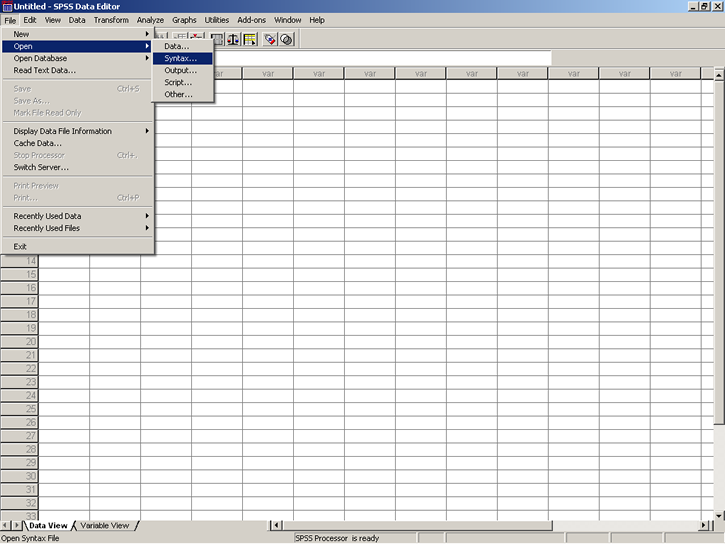Select row header 14
The height and width of the screenshot is (544, 725).
(19, 261)
